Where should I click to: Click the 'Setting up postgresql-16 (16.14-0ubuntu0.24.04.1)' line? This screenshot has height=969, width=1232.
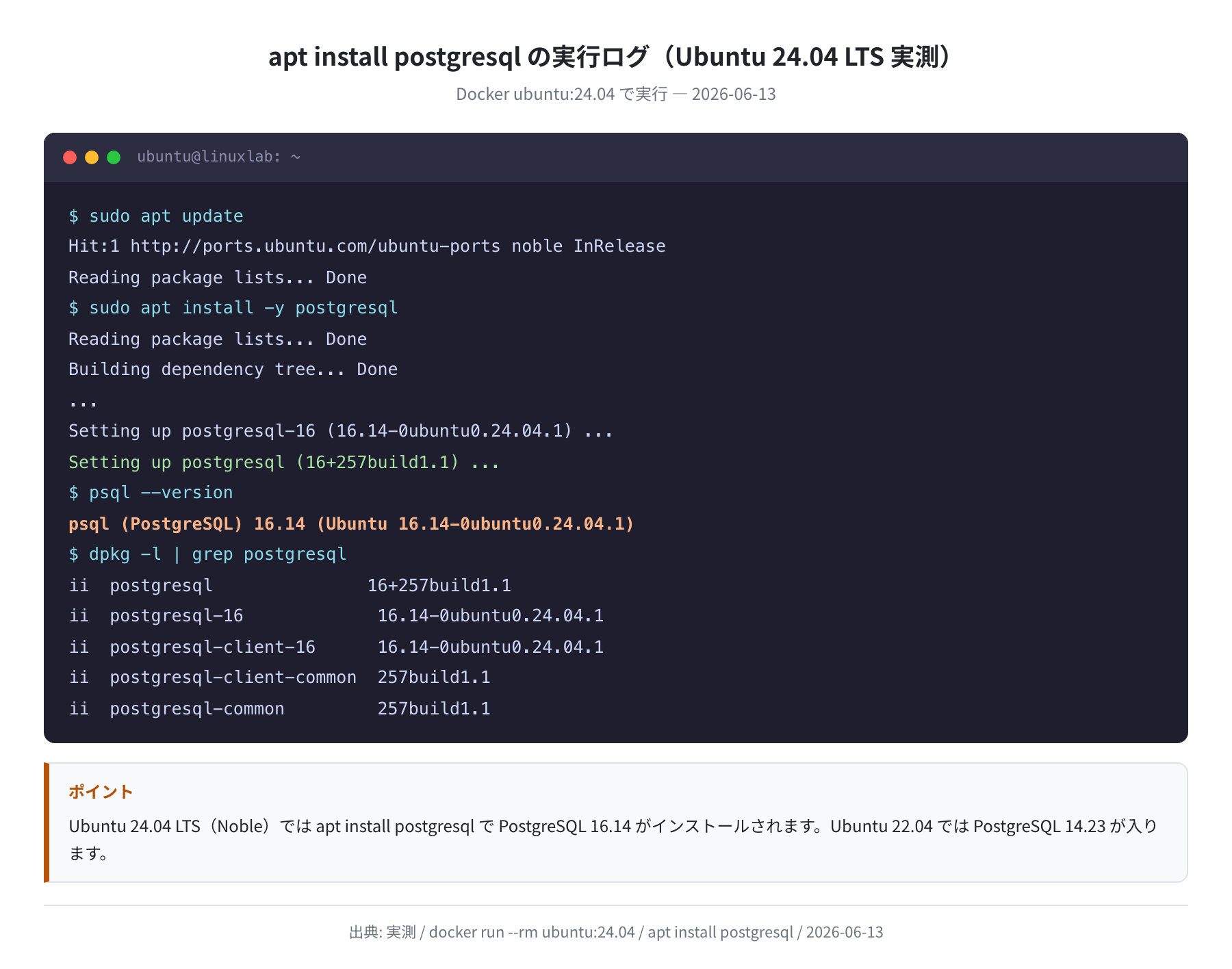coord(341,431)
